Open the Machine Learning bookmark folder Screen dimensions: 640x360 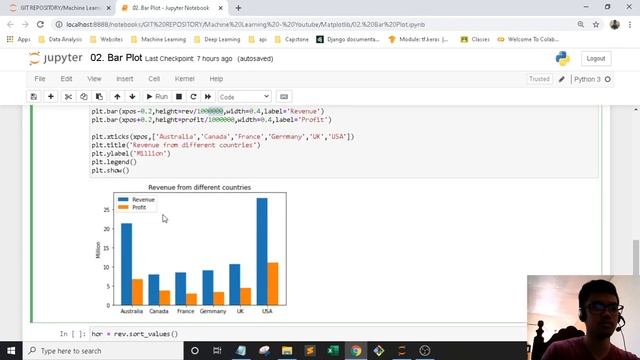click(158, 39)
